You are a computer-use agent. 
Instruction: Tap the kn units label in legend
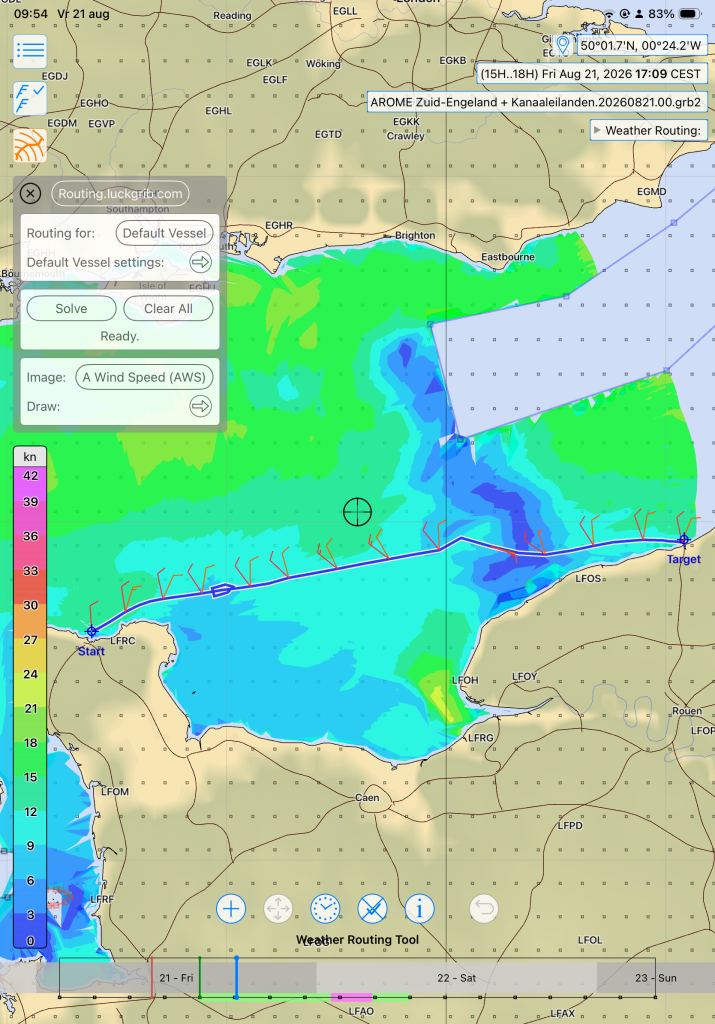[x=30, y=456]
